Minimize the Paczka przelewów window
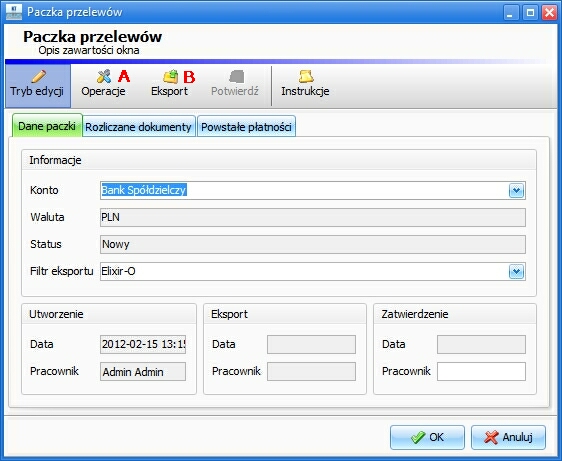This screenshot has width=562, height=461. (511, 13)
